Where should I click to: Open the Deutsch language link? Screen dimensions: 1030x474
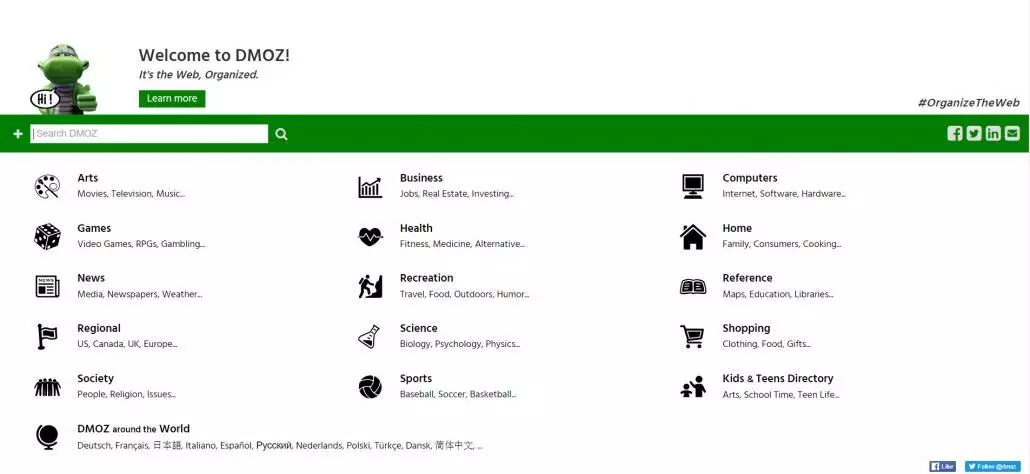tap(94, 445)
